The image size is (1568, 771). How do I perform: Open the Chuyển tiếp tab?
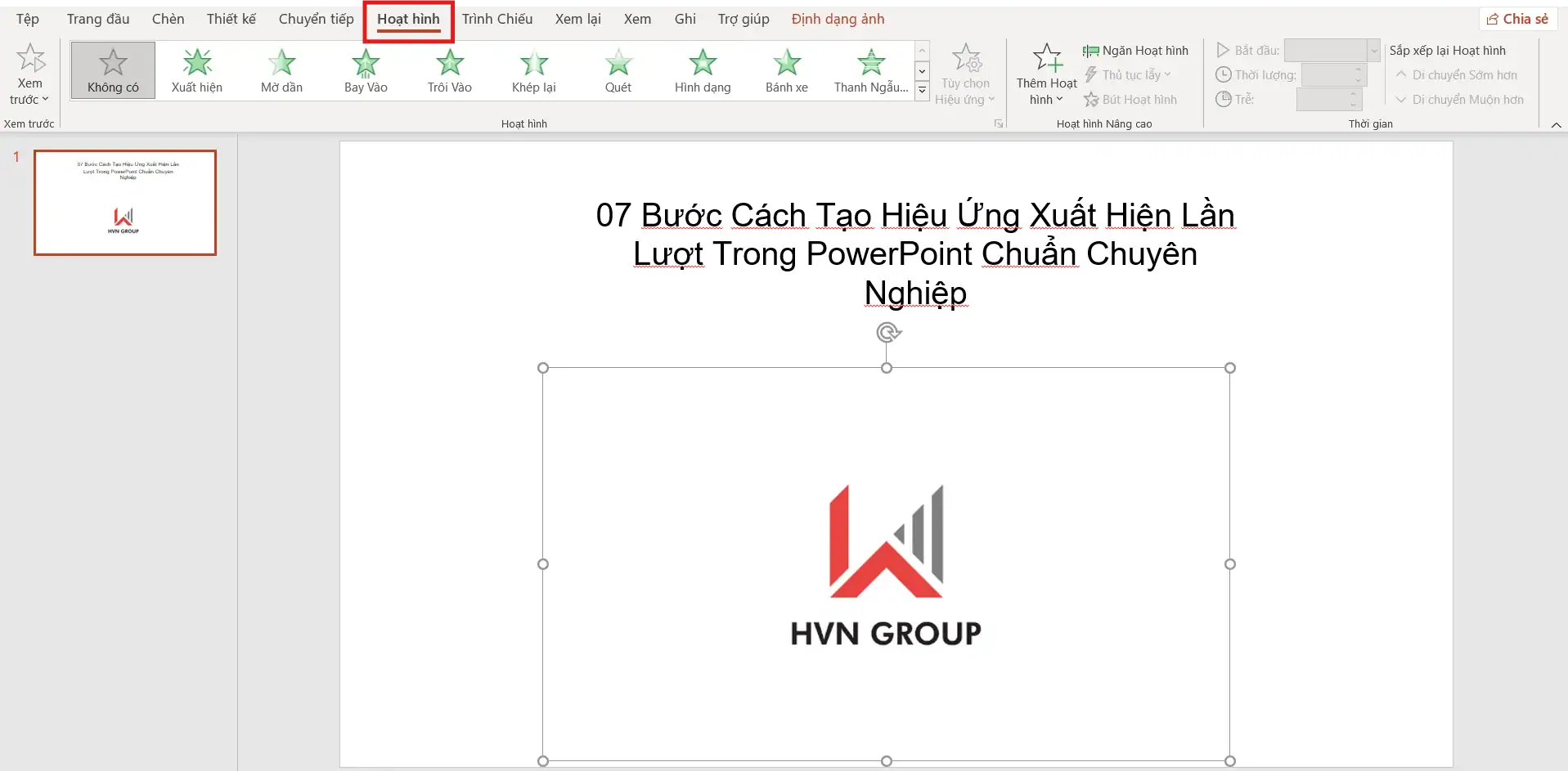[316, 19]
